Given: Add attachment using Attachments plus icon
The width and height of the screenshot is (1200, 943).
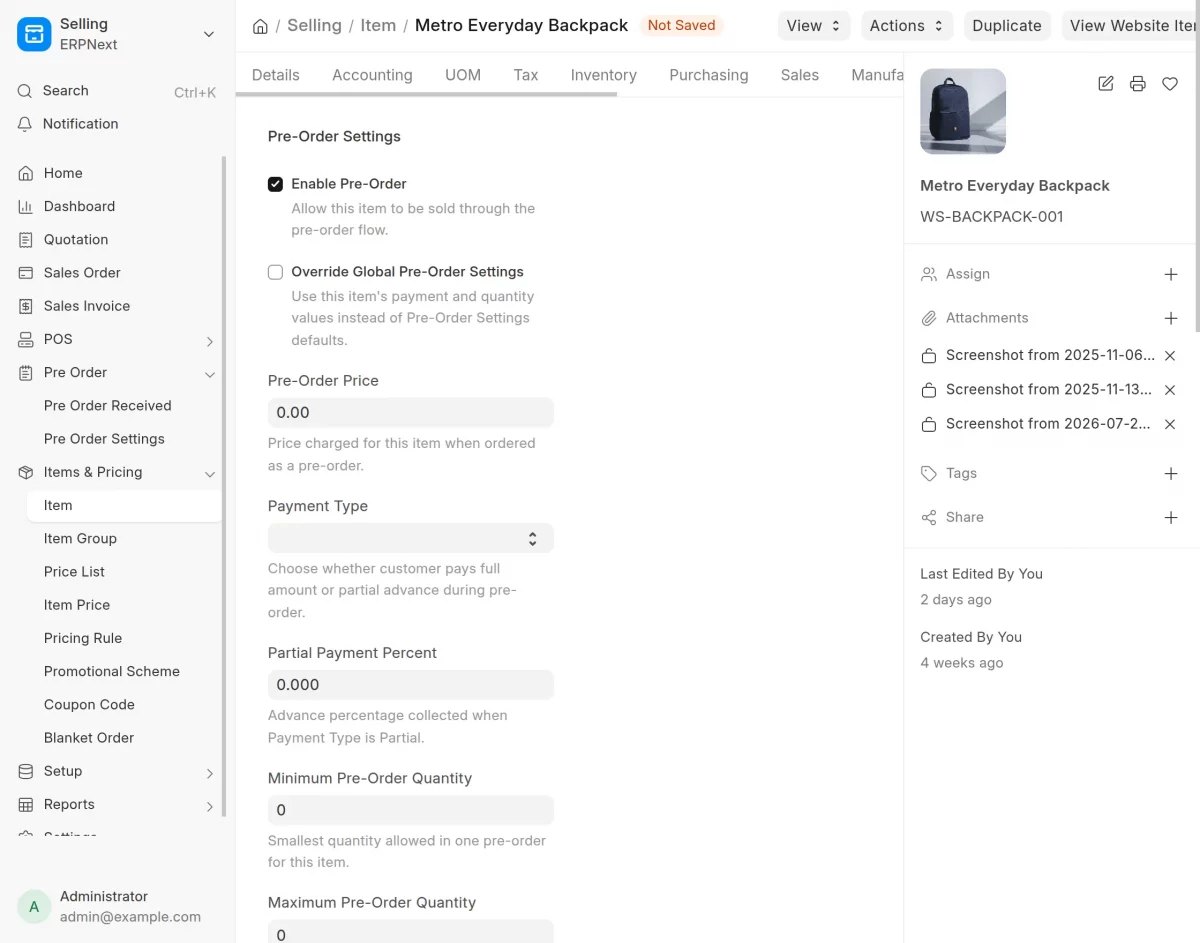Looking at the screenshot, I should click(x=1171, y=318).
